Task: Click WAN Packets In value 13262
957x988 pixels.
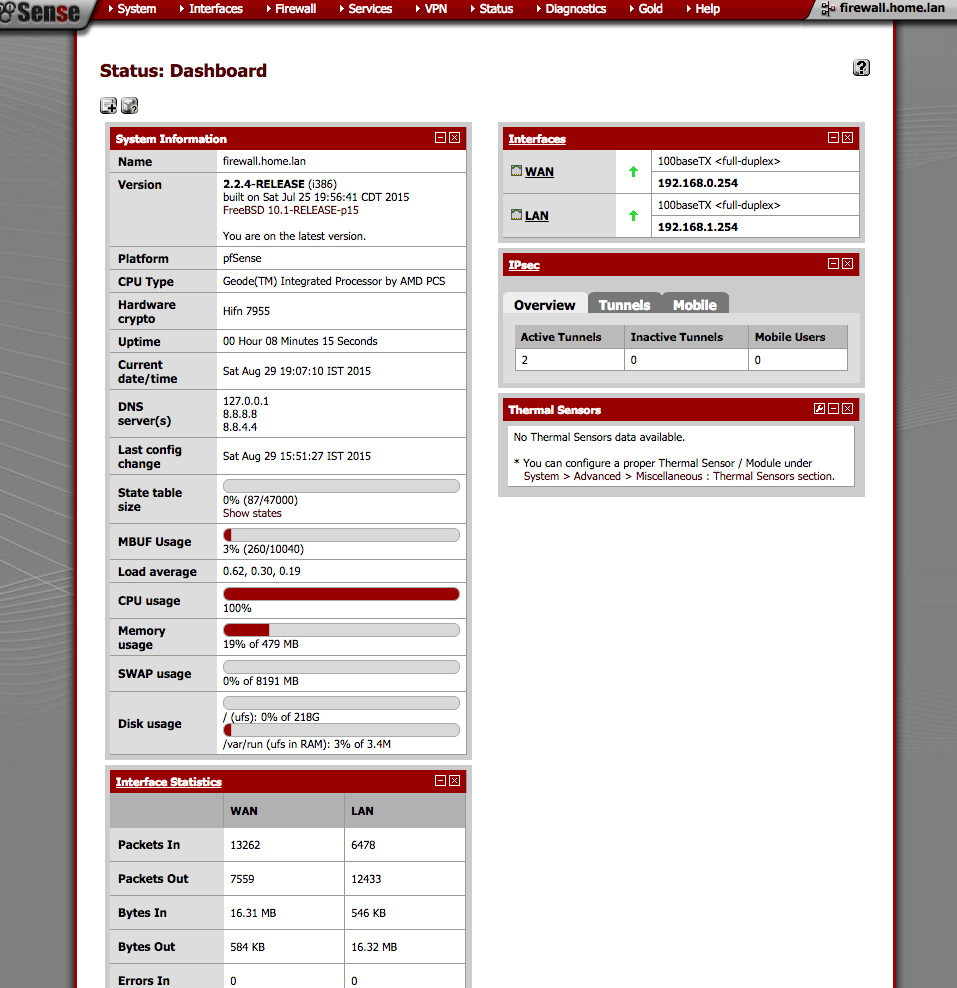Action: pos(245,845)
